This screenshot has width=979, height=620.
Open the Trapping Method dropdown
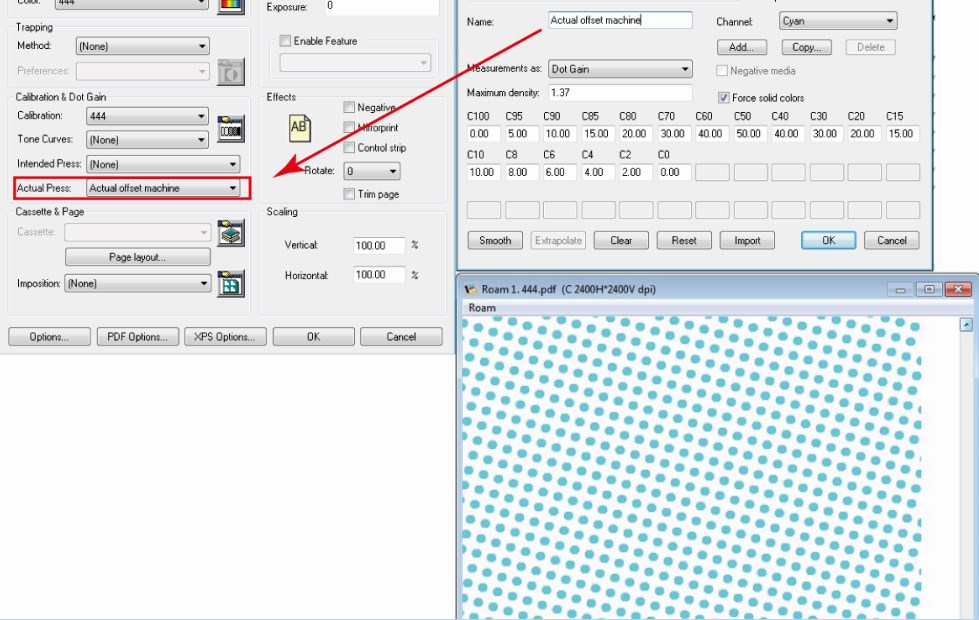[x=142, y=46]
